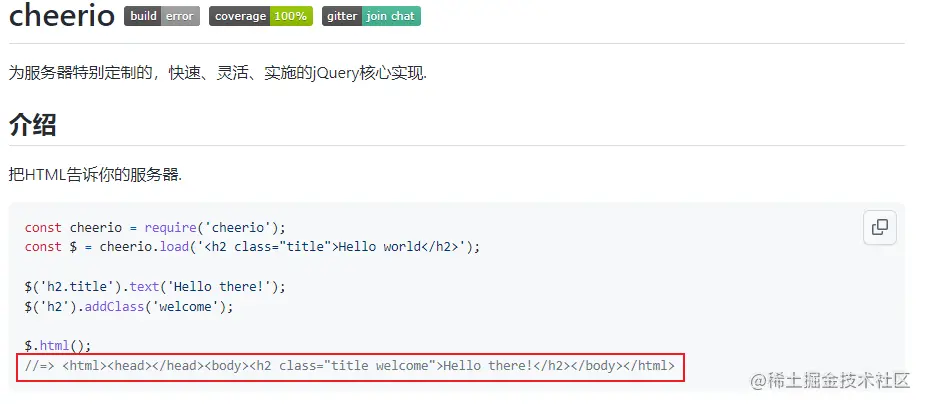Place cursor in $.html(); code line
This screenshot has height=404, width=925.
pyautogui.click(x=58, y=346)
